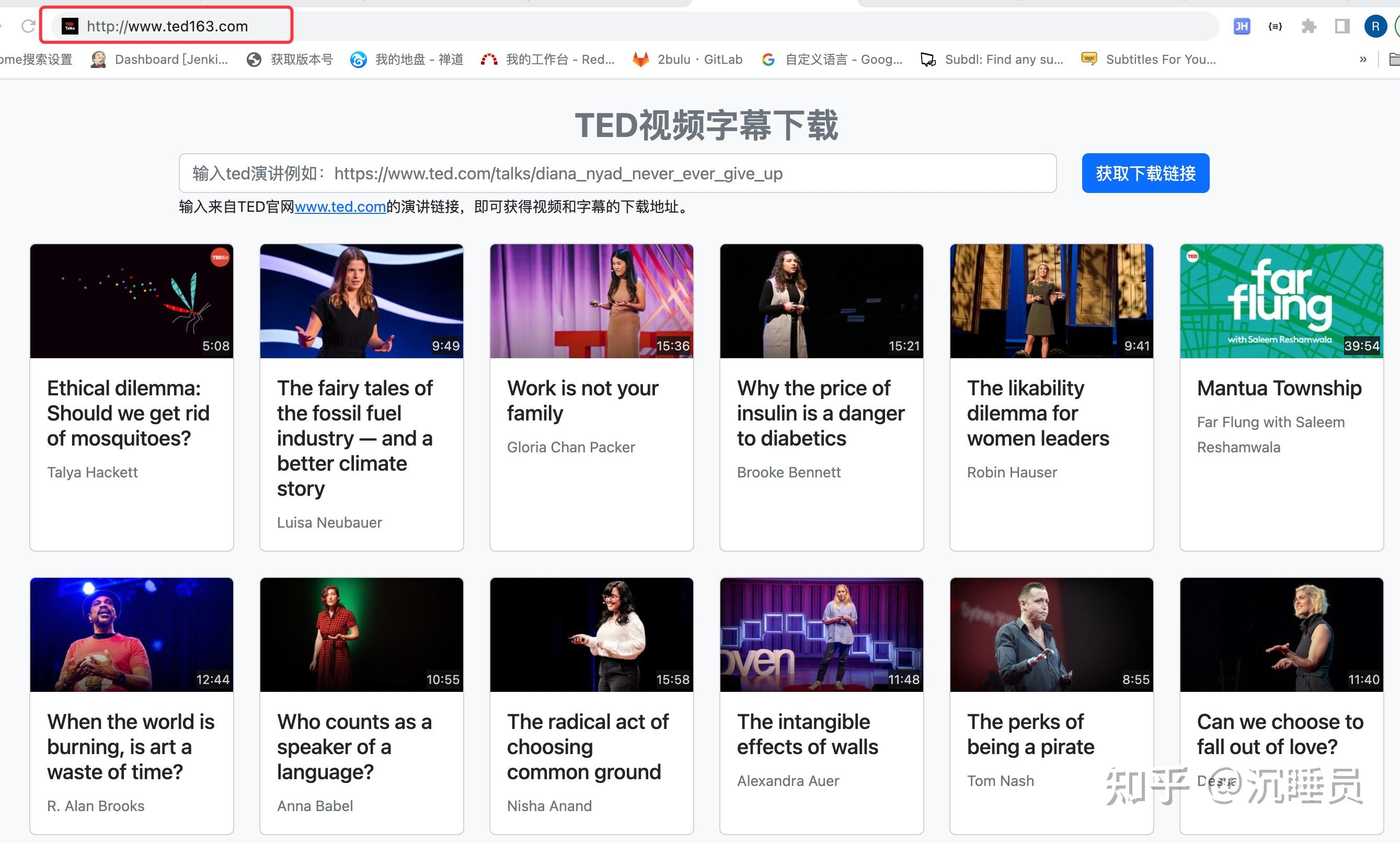Click speaker name R. Alan Brooks
The image size is (1400, 843).
95,805
